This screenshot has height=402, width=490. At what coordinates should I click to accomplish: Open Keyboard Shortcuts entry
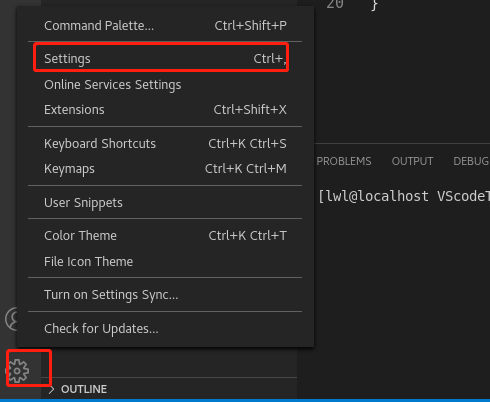tap(165, 144)
